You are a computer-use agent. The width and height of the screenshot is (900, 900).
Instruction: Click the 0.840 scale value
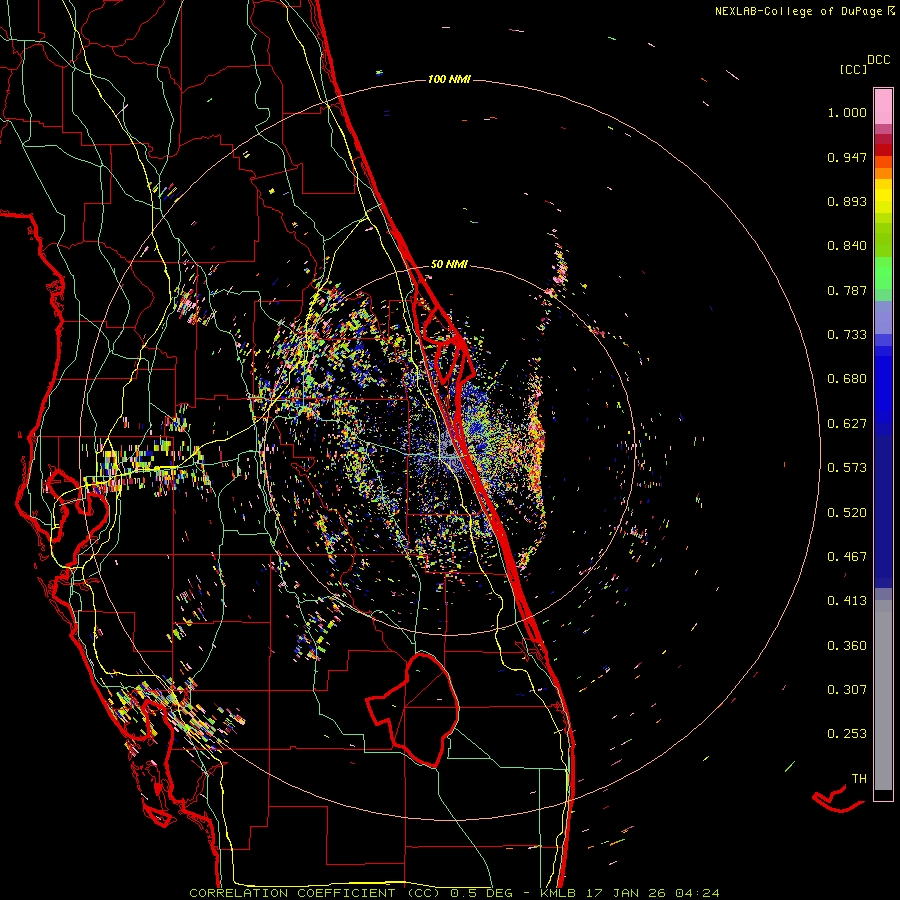point(847,246)
